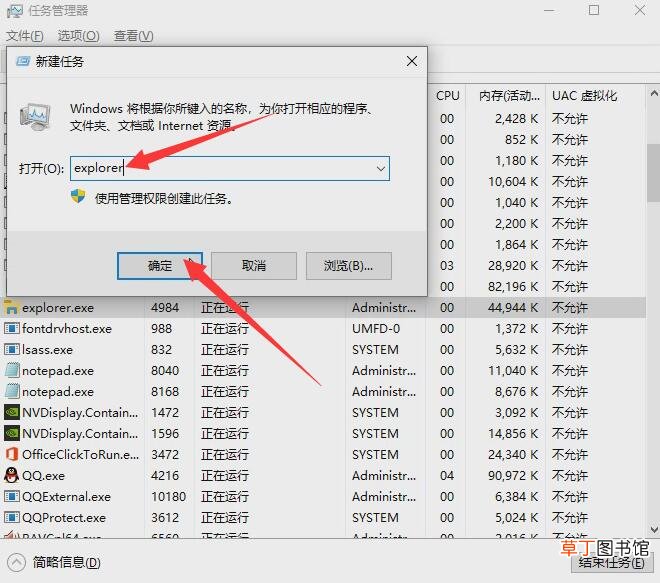The width and height of the screenshot is (660, 583).
Task: Select the QQProtect.exe process name
Action: pos(64,518)
